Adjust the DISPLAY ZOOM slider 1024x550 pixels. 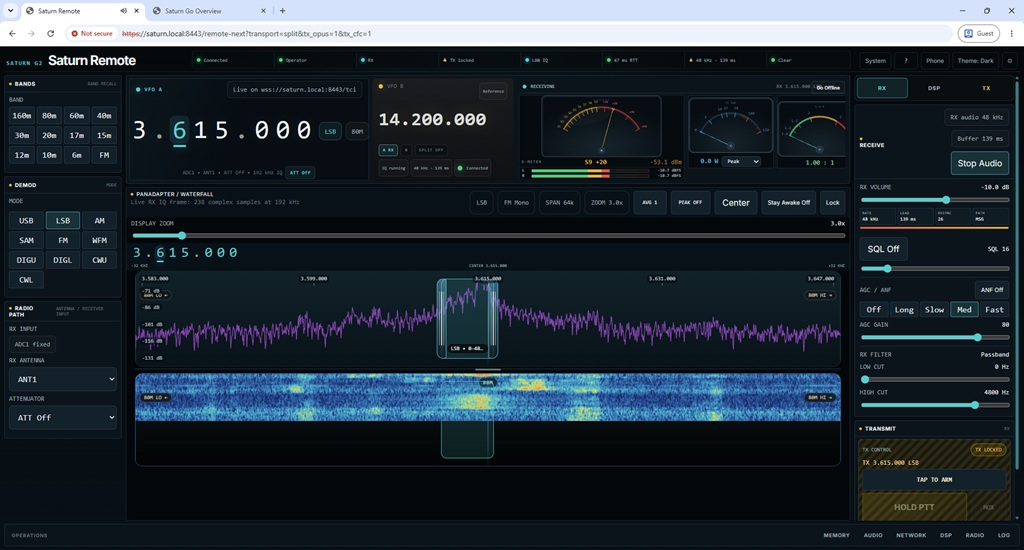[x=488, y=235]
